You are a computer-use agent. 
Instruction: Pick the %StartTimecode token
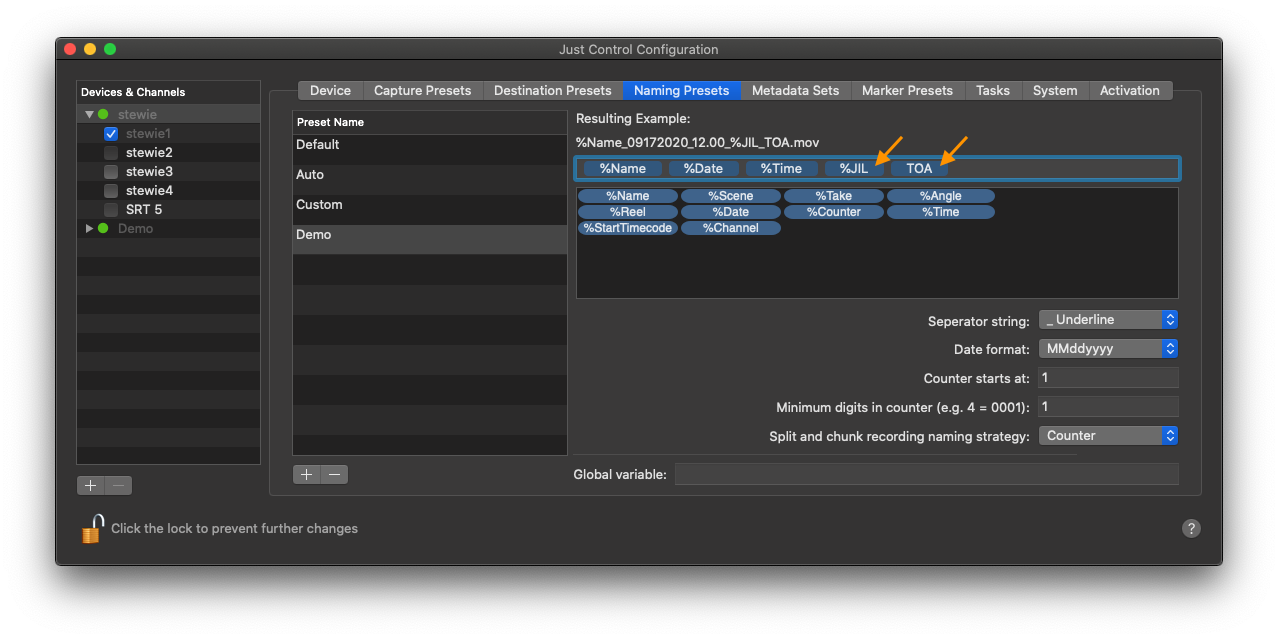(628, 228)
